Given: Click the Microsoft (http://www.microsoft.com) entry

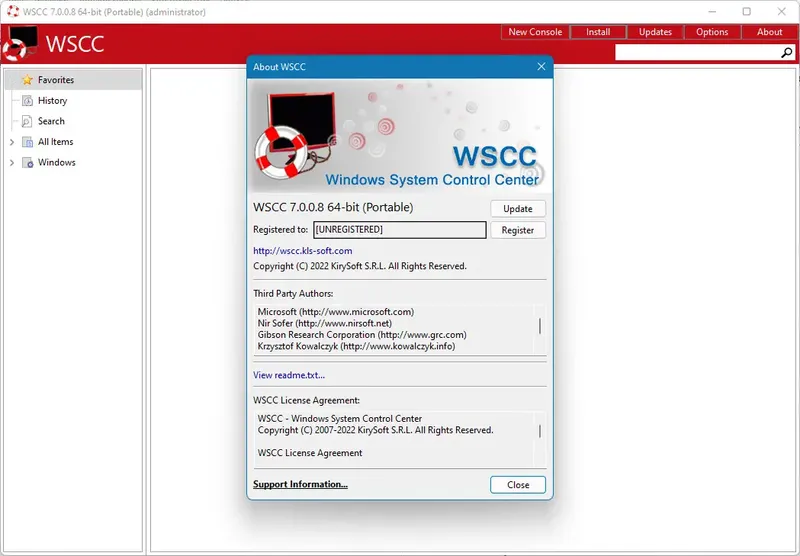Looking at the screenshot, I should click(x=336, y=312).
